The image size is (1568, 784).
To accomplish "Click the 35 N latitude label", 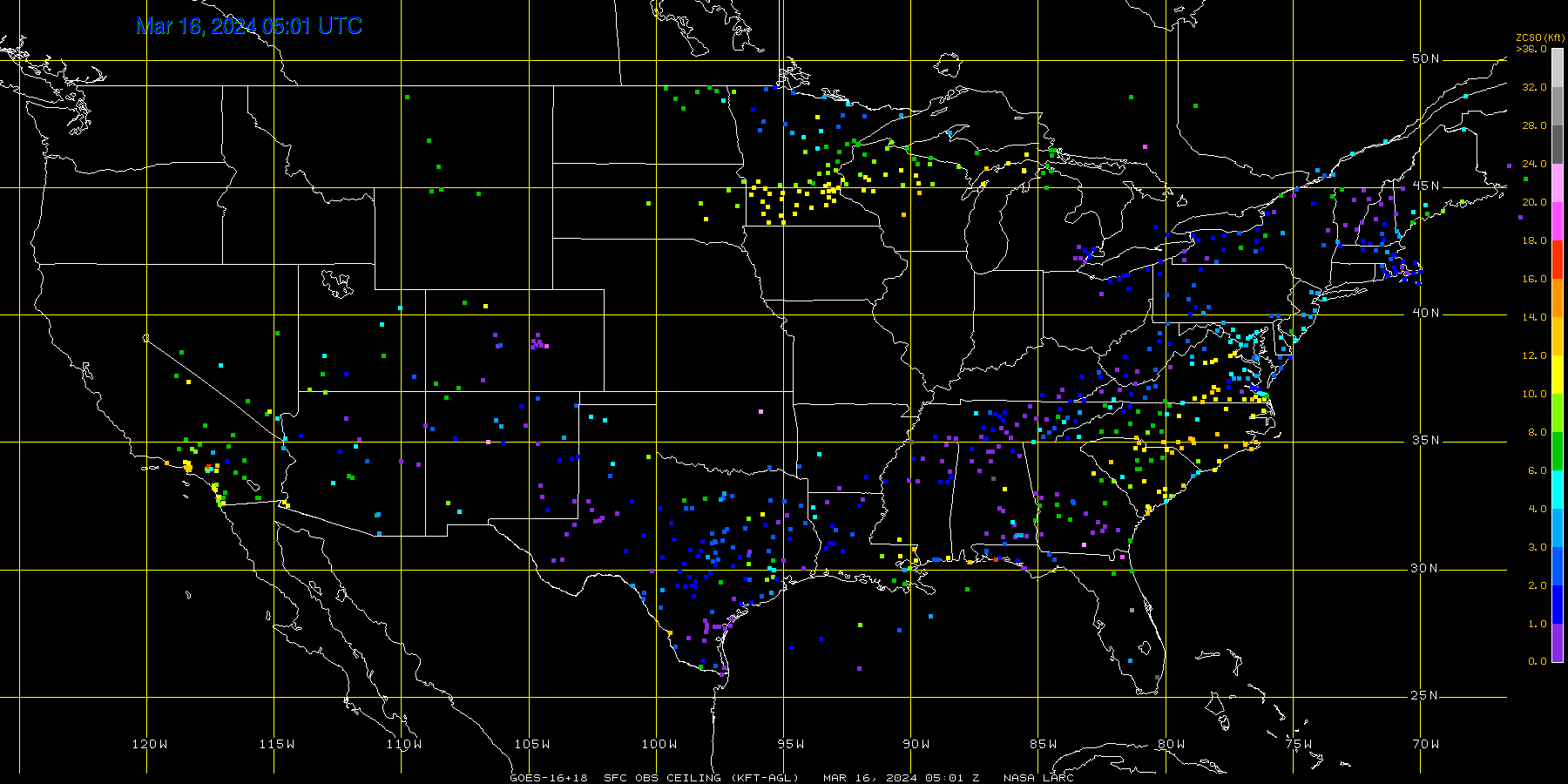I will coord(1426,440).
